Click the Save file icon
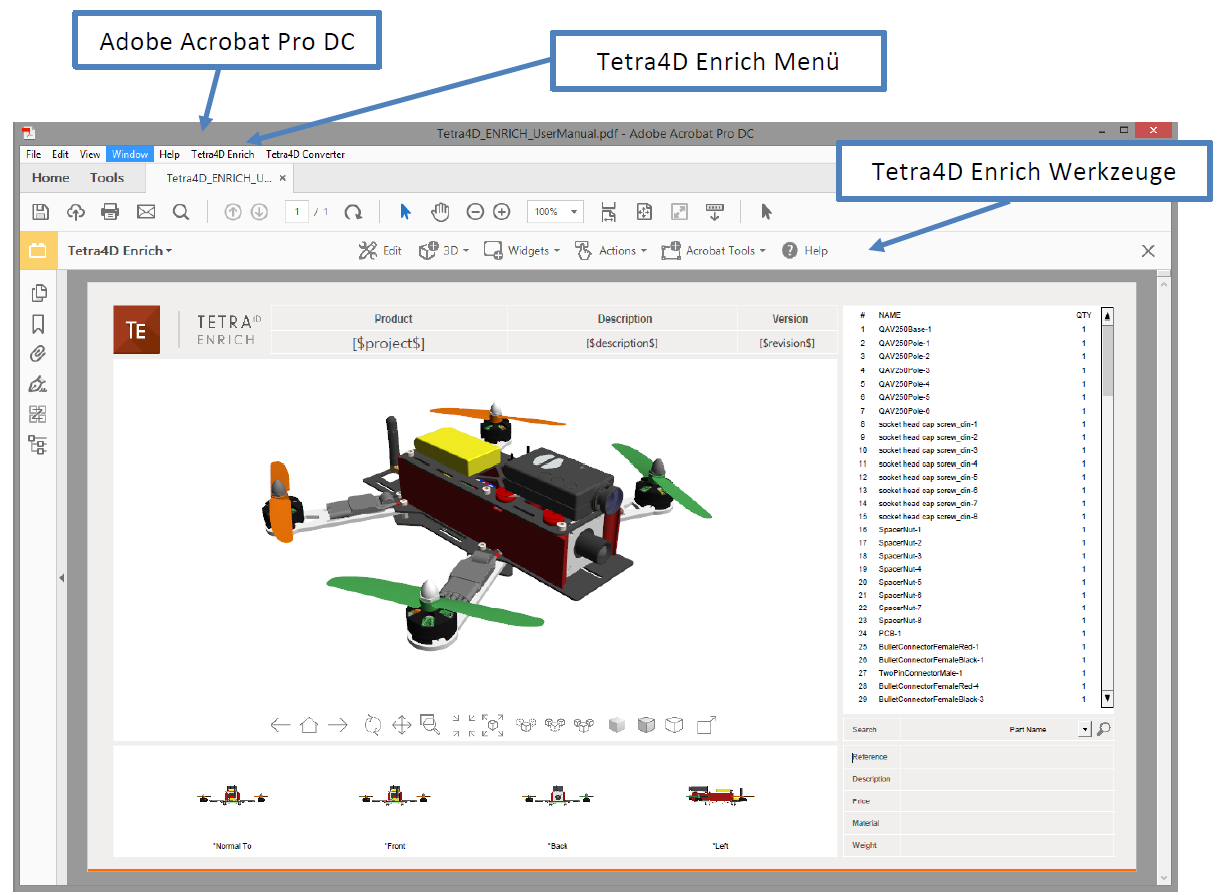Viewport: 1225px width, 895px height. 38,212
